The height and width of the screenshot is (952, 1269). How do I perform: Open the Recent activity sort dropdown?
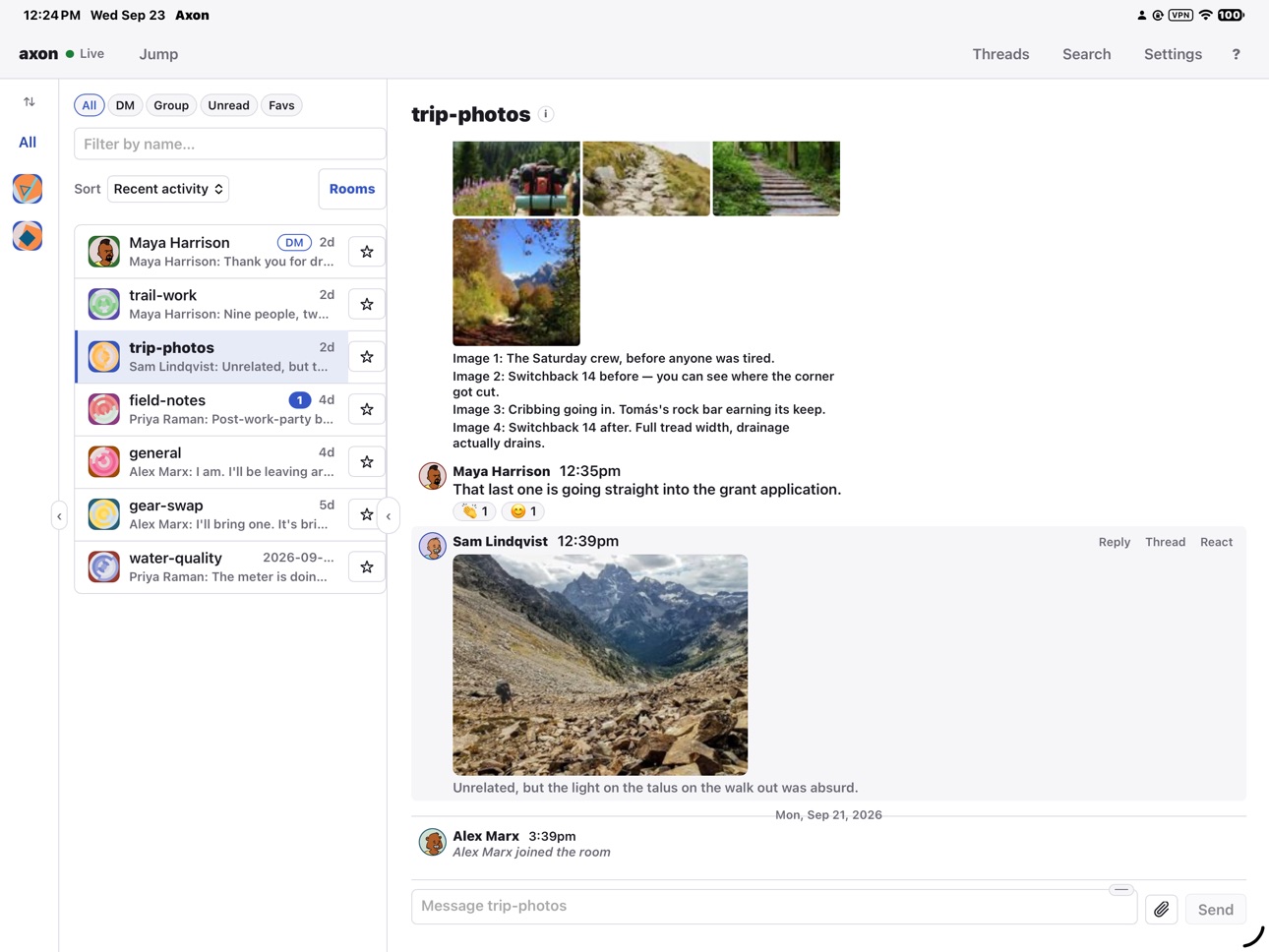click(168, 189)
